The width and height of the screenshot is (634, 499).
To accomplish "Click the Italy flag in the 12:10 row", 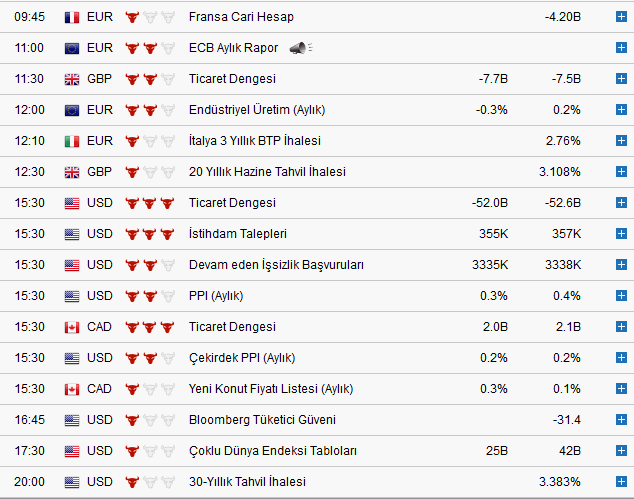I will pos(71,141).
